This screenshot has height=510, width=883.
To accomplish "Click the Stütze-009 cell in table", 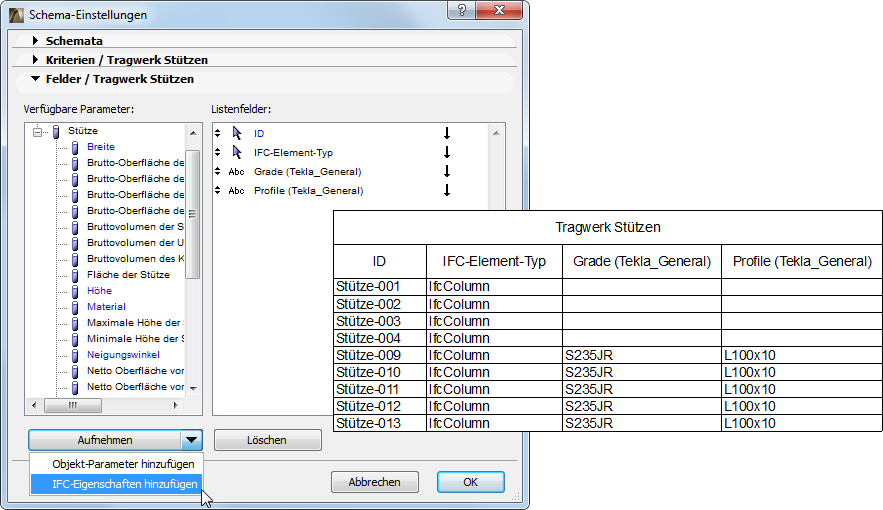I will point(380,355).
